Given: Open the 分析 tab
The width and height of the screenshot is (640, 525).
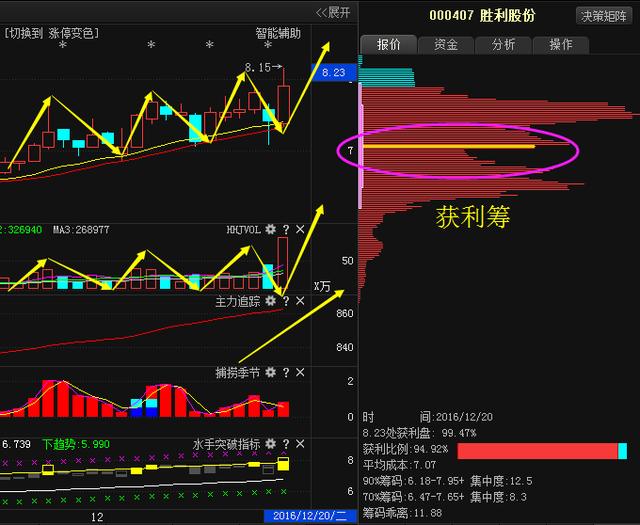Looking at the screenshot, I should pyautogui.click(x=503, y=45).
